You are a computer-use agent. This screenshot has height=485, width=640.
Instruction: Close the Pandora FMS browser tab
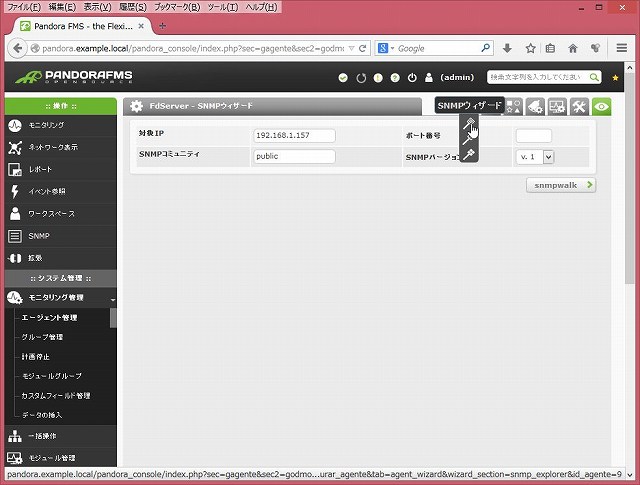point(141,26)
